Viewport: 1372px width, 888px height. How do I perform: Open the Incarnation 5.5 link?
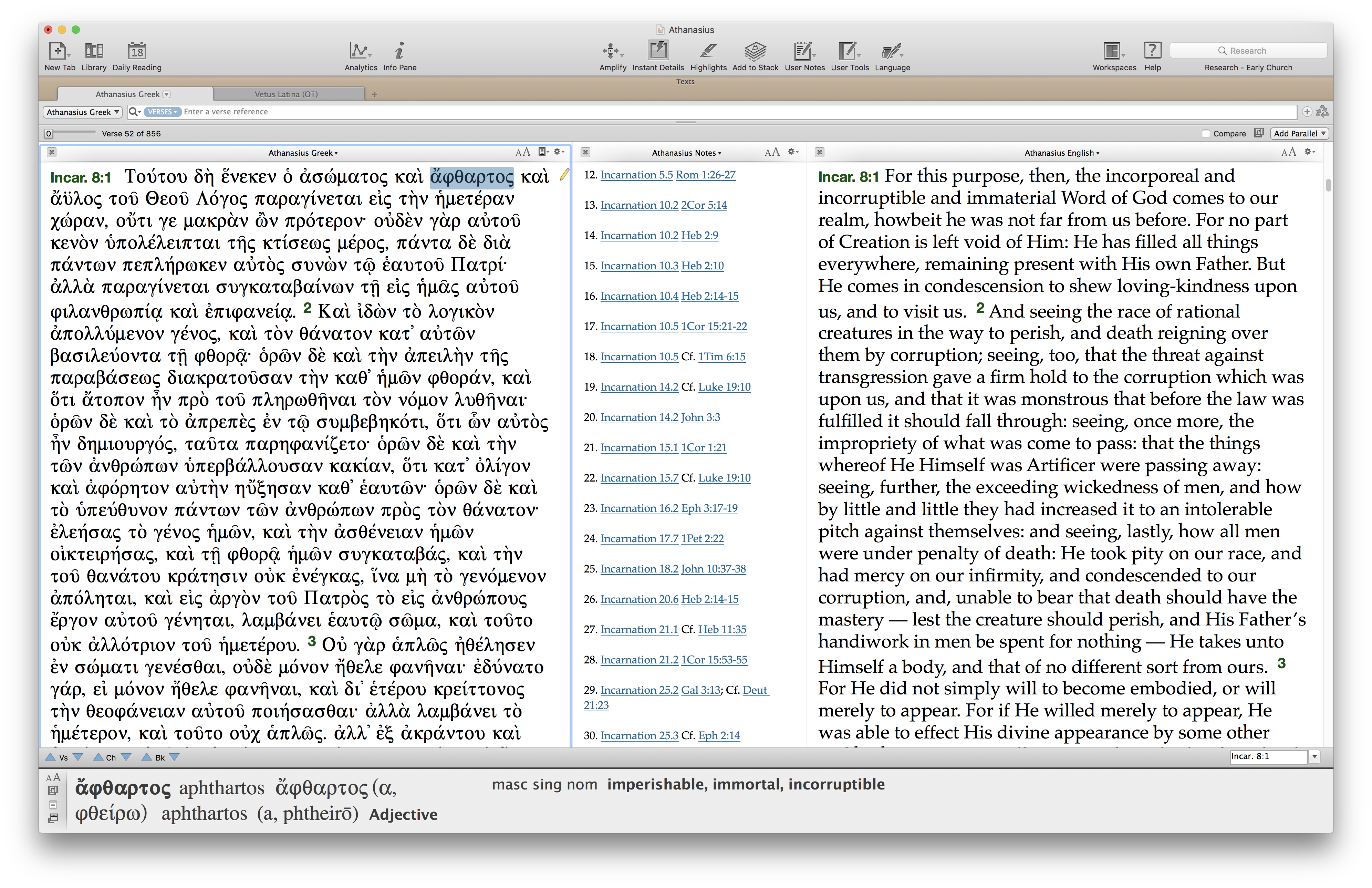[636, 175]
